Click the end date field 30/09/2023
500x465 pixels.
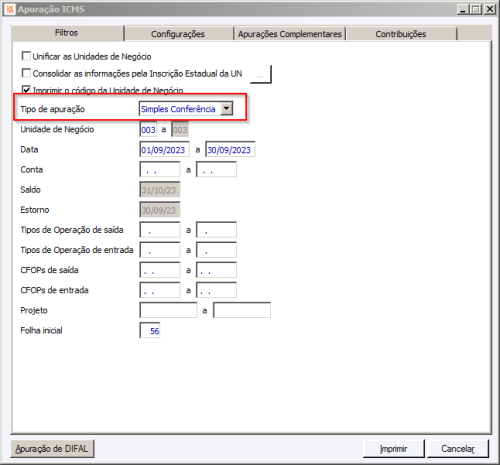point(230,150)
